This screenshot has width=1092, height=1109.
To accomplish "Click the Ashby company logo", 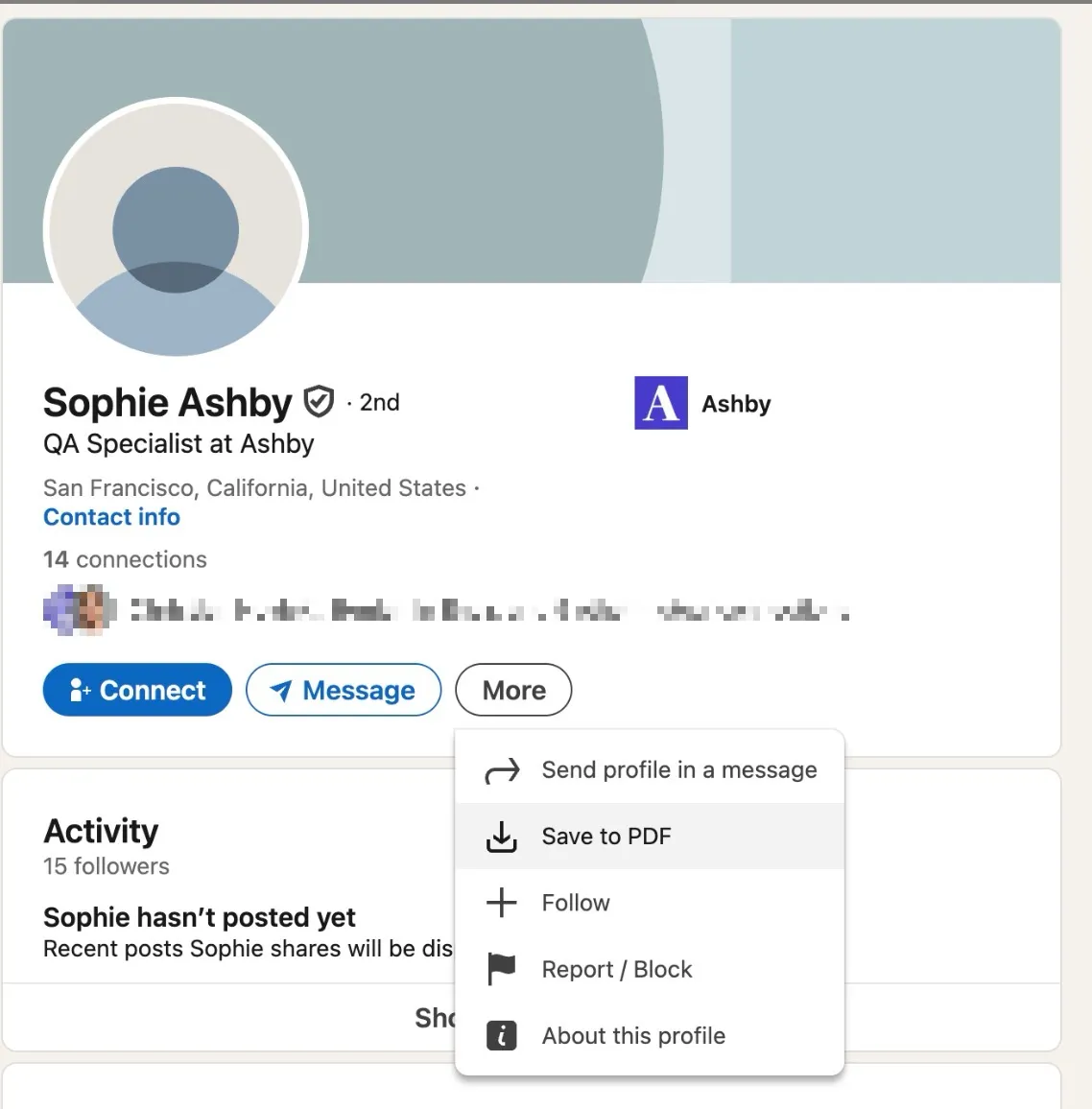I will 660,402.
